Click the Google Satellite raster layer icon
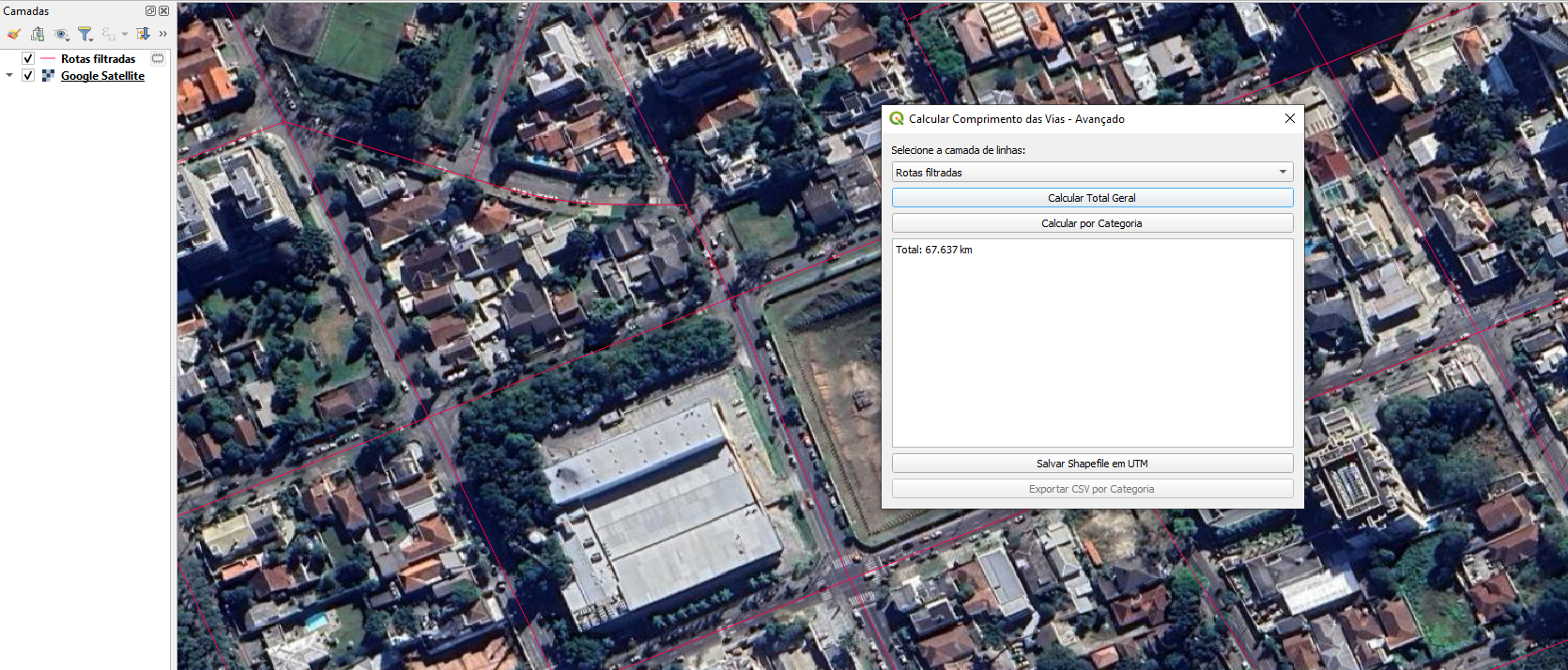1568x670 pixels. point(48,75)
